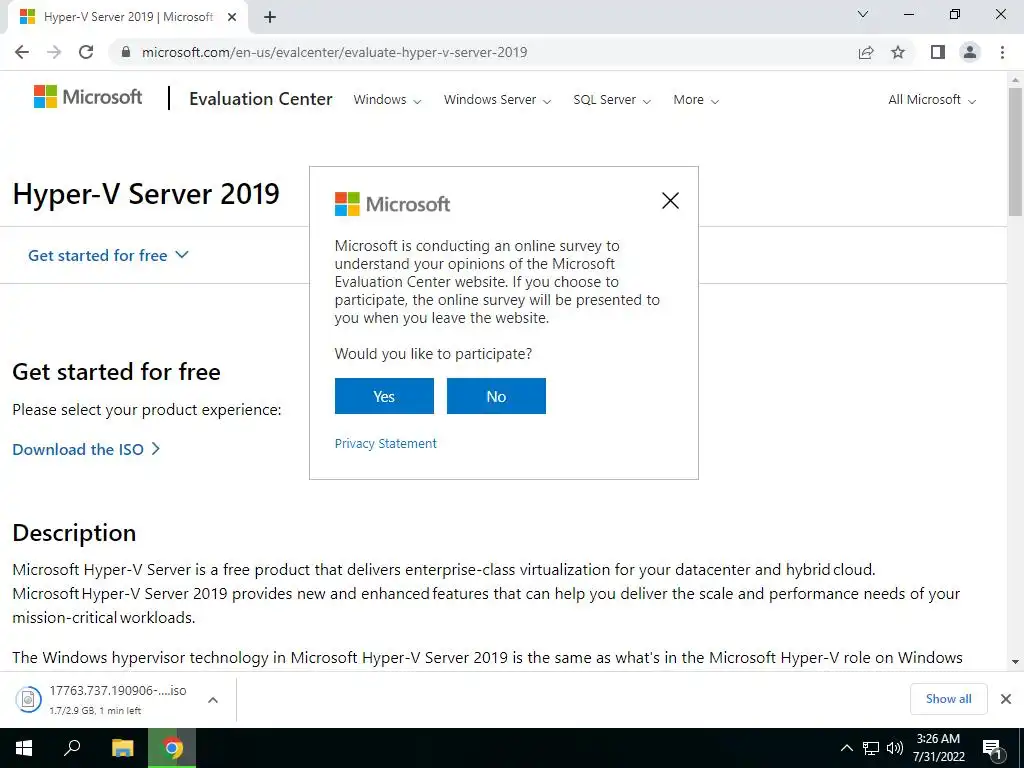Close the Hyper-V Server 2019 tab
This screenshot has width=1024, height=768.
[232, 18]
